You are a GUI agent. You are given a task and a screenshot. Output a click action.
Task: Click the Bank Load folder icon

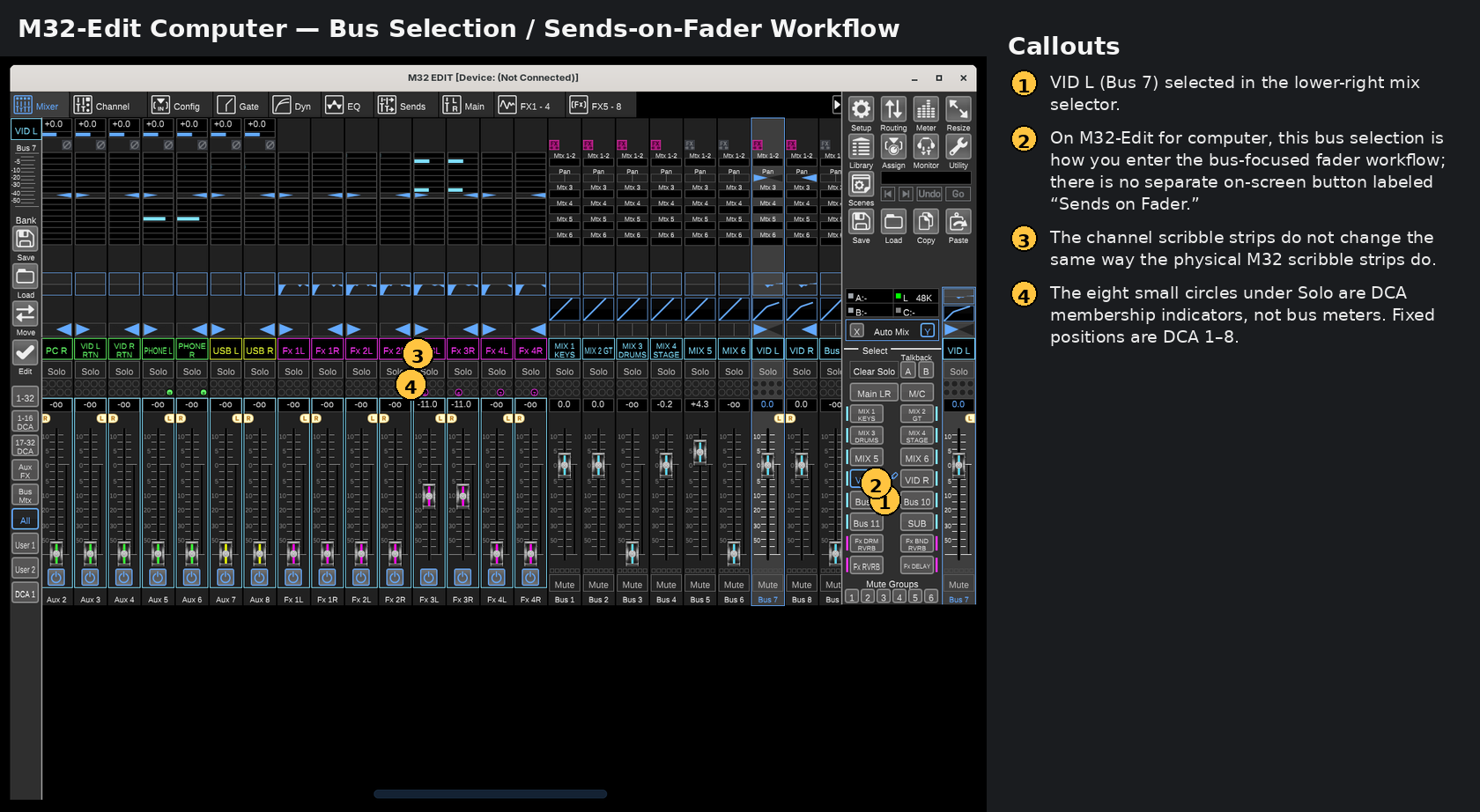26,277
